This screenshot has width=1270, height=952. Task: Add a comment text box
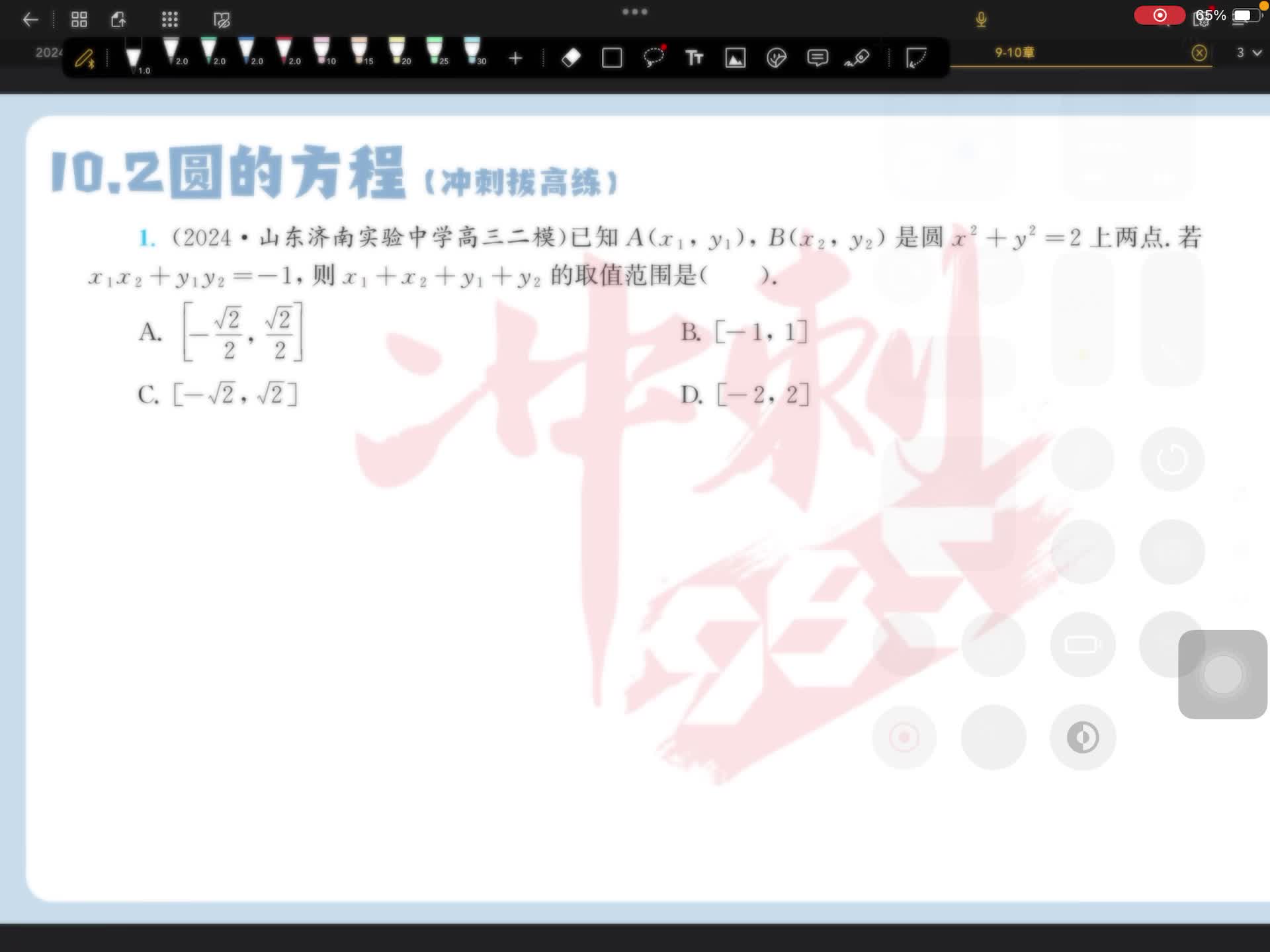[818, 58]
